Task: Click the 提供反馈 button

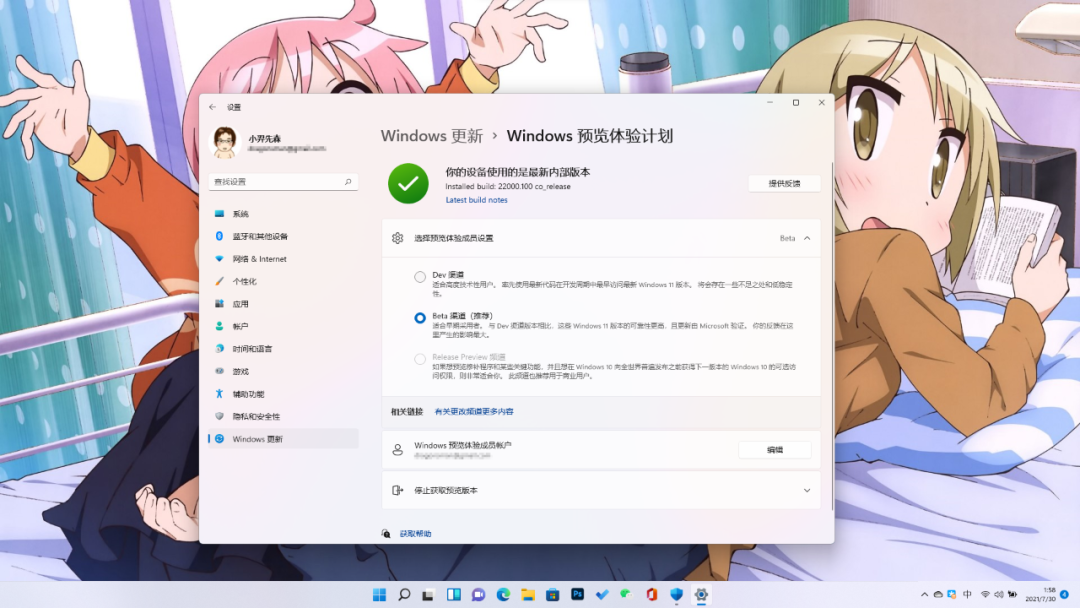Action: (784, 183)
